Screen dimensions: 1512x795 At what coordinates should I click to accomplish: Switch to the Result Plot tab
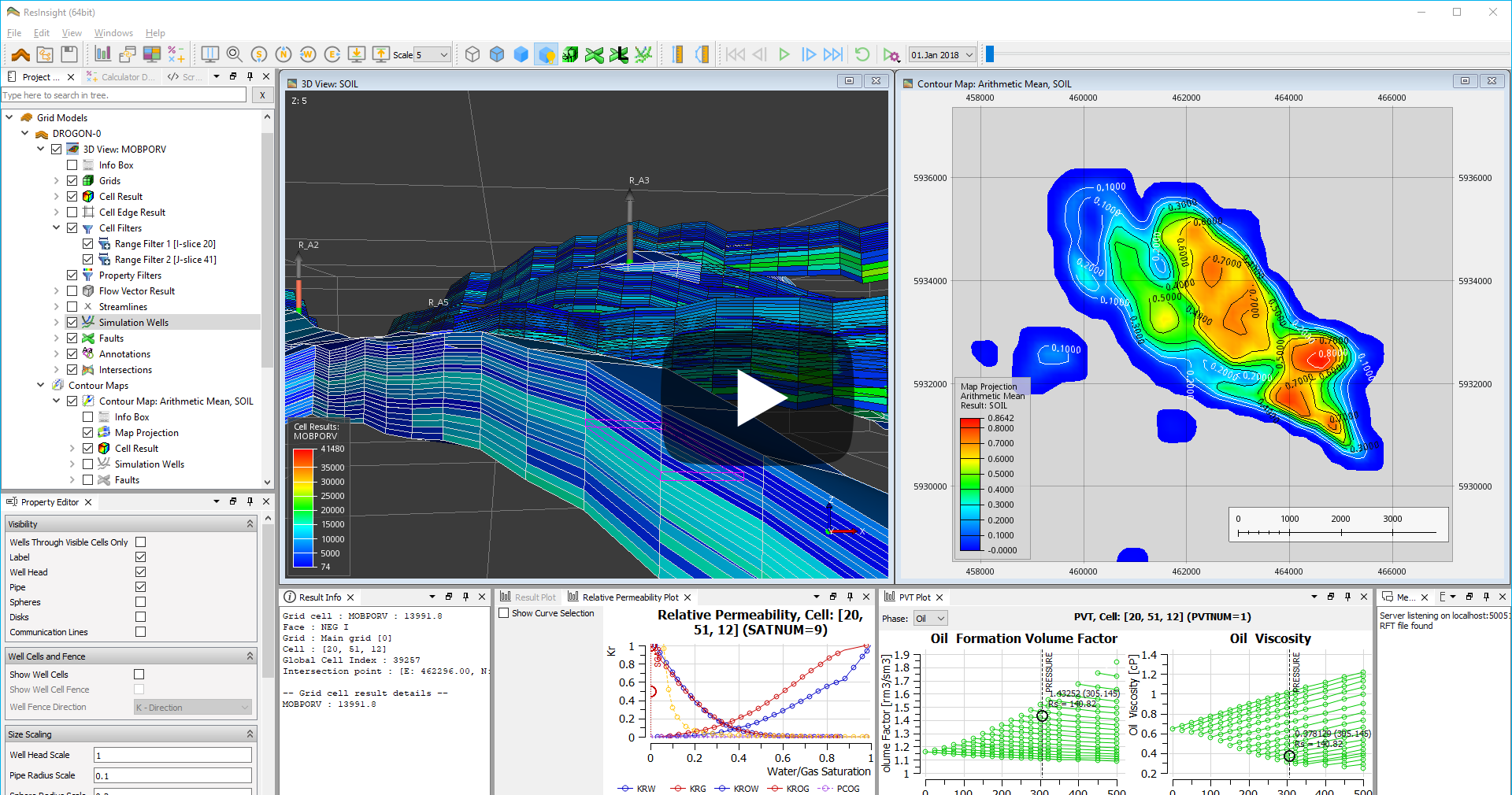click(528, 597)
